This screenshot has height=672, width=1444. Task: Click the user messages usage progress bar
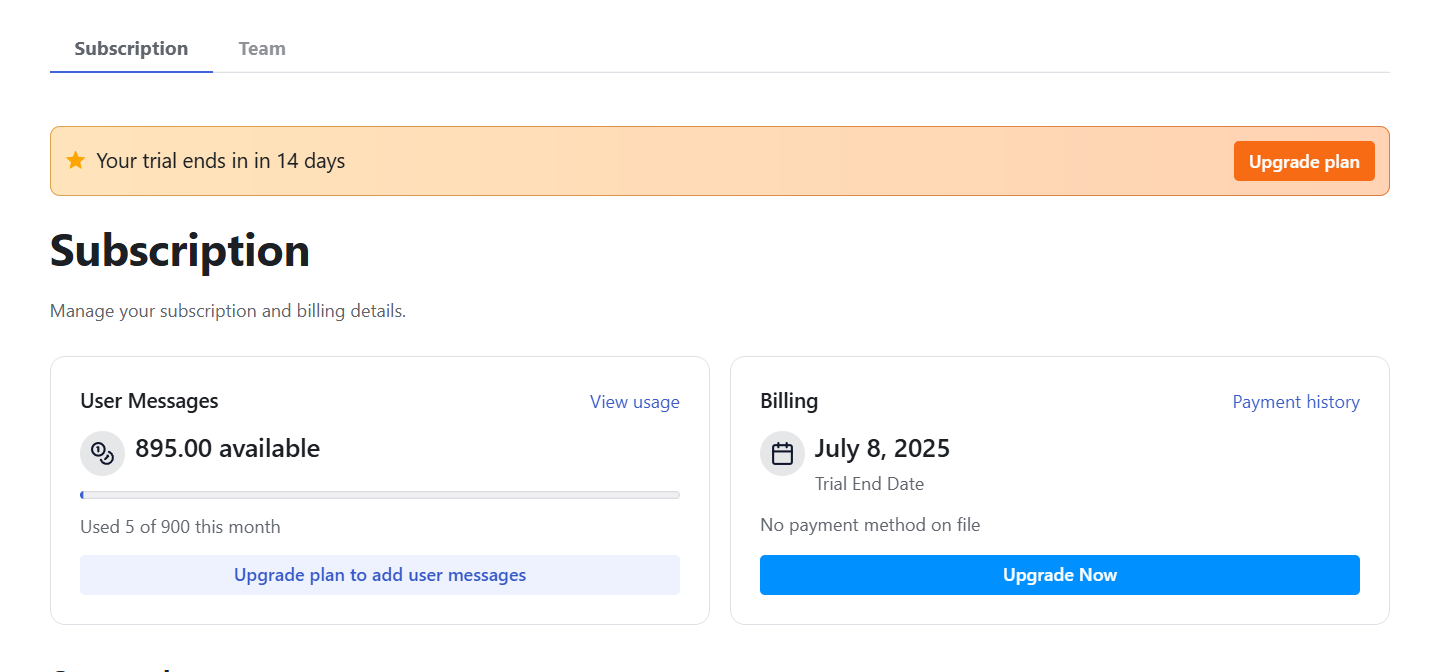pos(380,495)
